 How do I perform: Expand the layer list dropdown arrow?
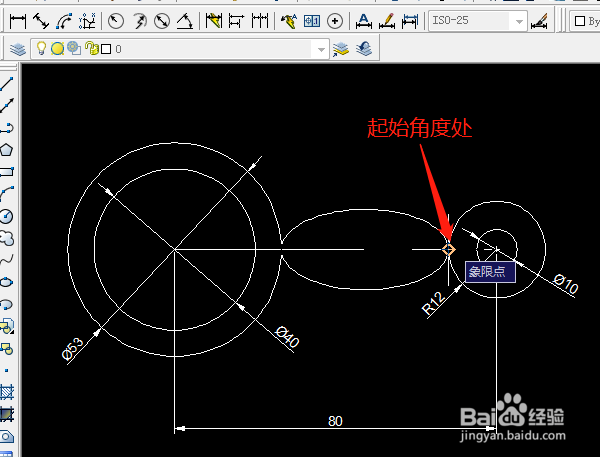pyautogui.click(x=321, y=49)
